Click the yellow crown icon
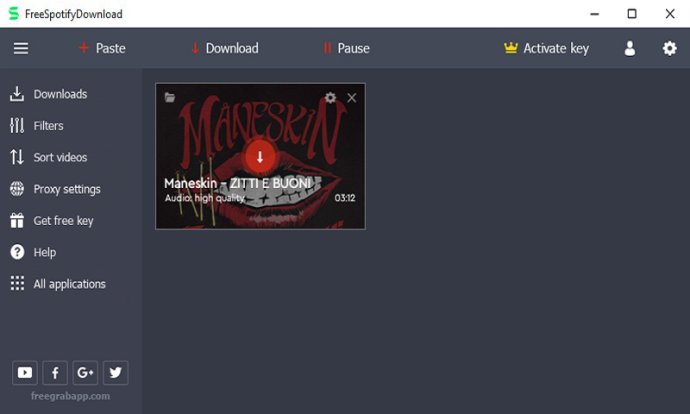The height and width of the screenshot is (414, 690). point(510,48)
